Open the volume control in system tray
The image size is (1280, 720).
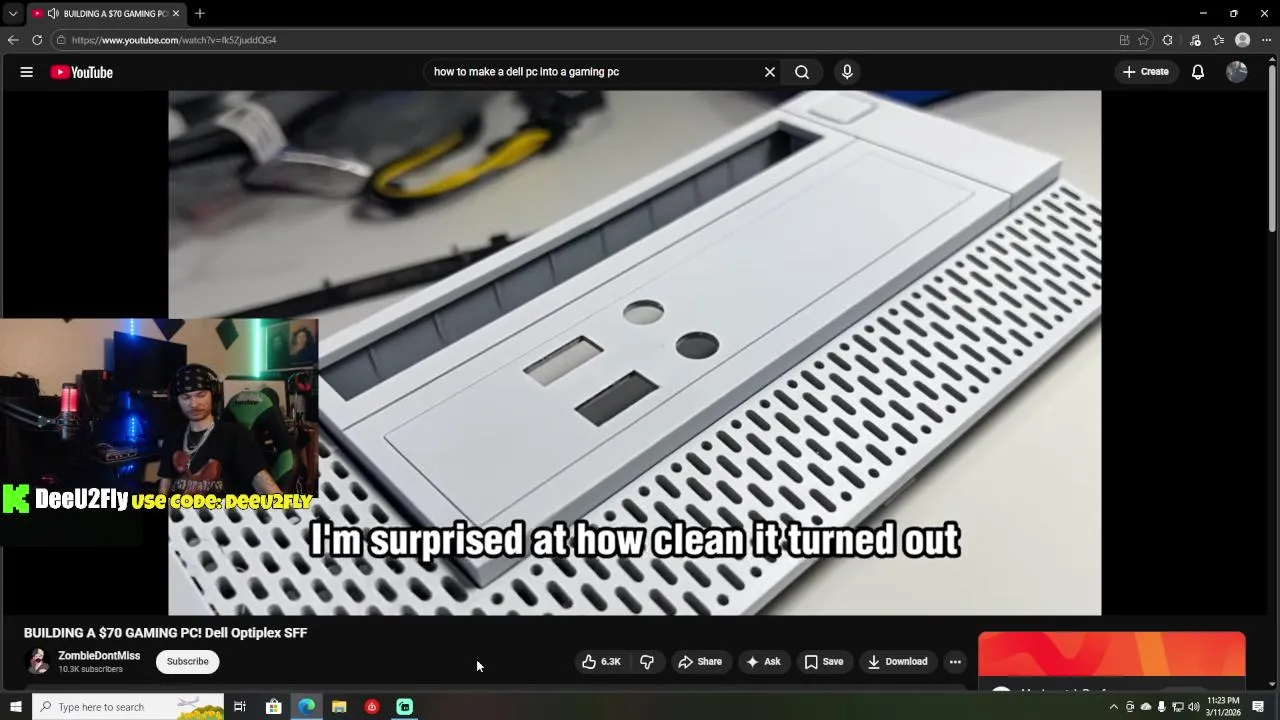(1193, 707)
